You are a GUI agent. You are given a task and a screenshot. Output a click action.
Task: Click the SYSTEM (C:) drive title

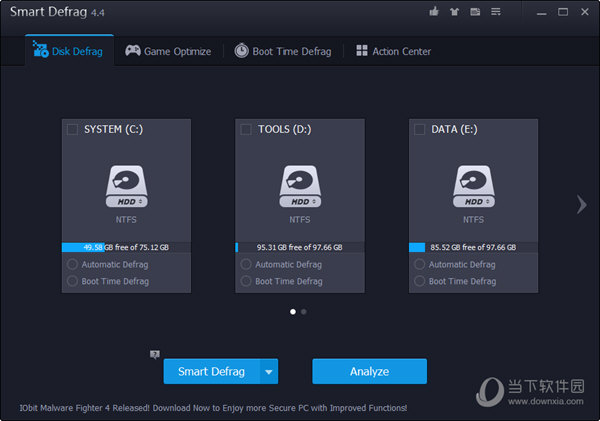[114, 129]
